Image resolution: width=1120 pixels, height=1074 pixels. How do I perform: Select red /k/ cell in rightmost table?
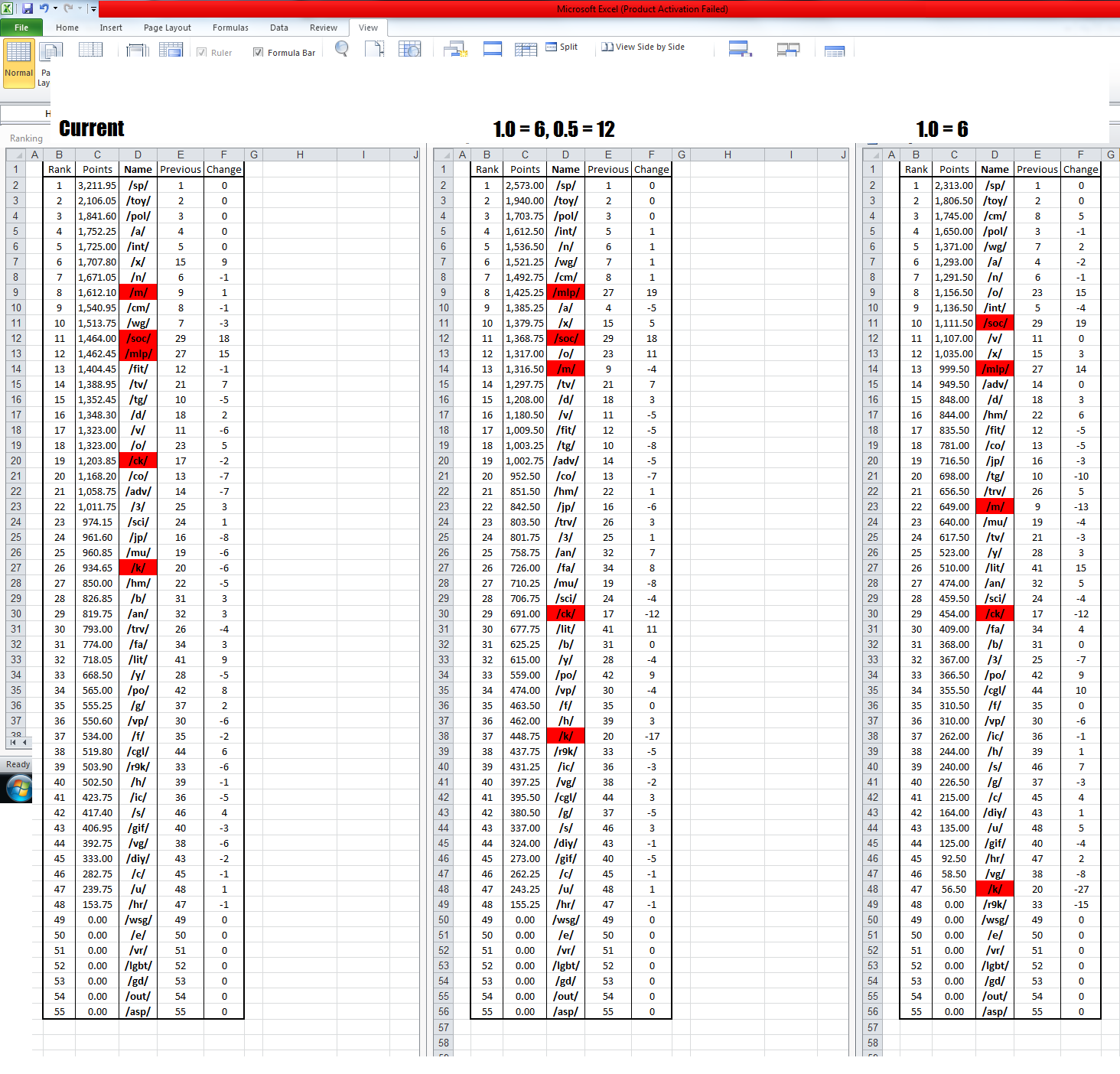[x=995, y=889]
